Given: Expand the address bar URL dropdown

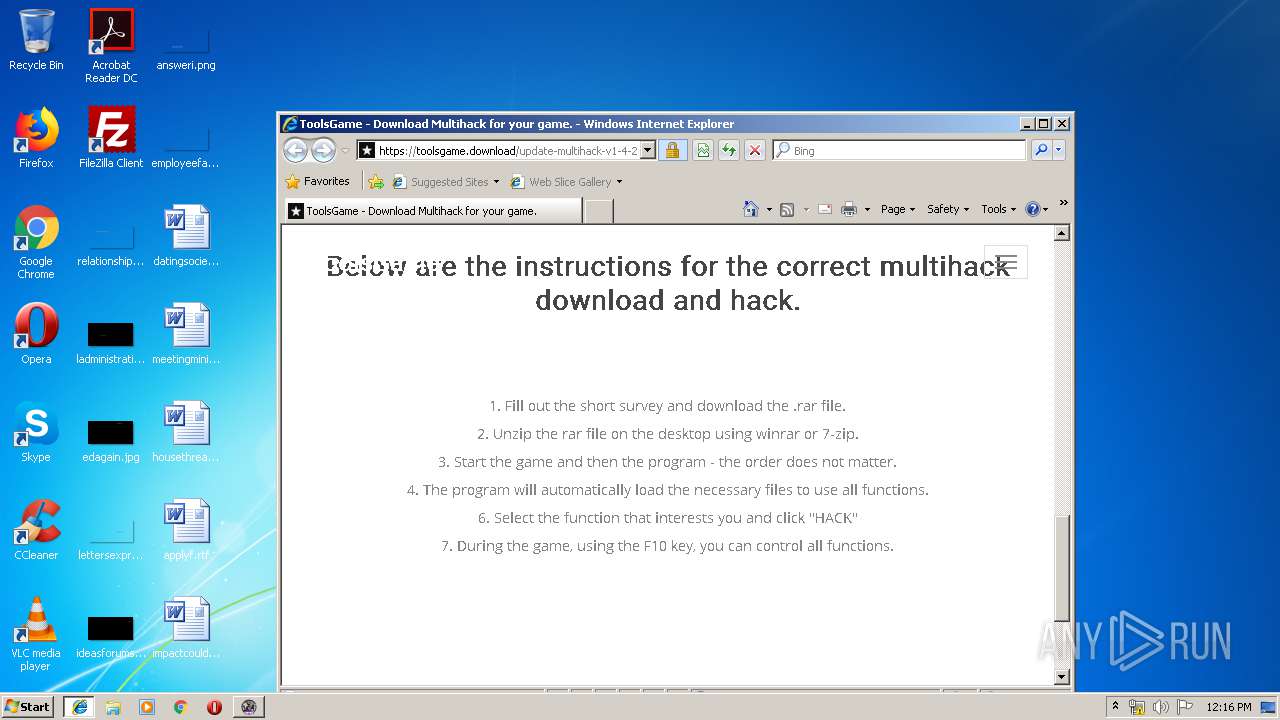Looking at the screenshot, I should [x=647, y=150].
